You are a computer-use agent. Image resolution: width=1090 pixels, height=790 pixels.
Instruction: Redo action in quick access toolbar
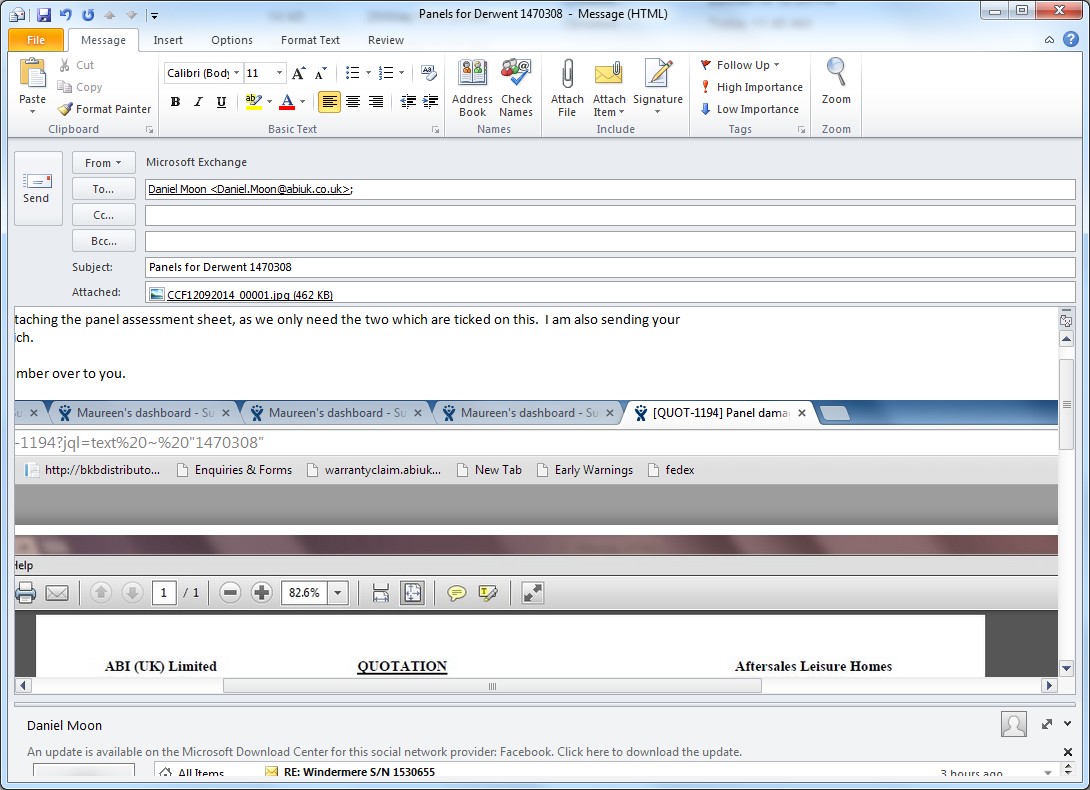click(x=88, y=14)
